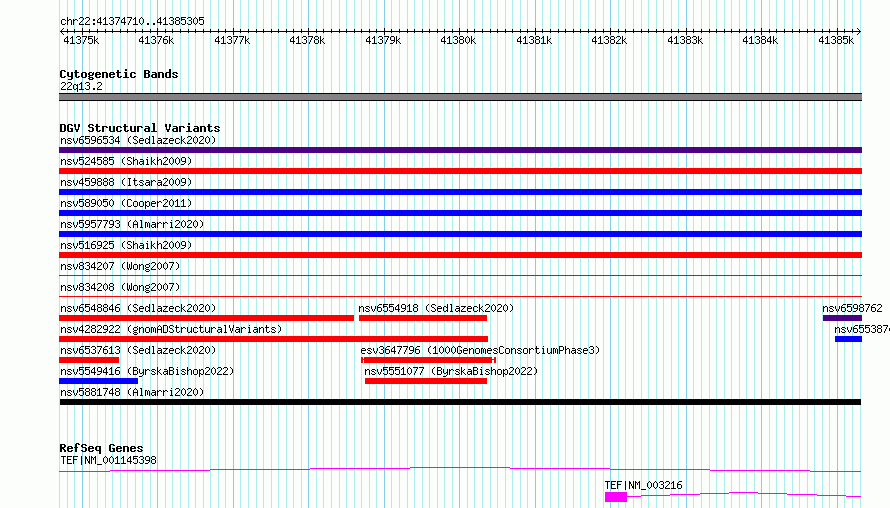Select the red bar under esv3647796
Screen dimensions: 890x508
429,360
